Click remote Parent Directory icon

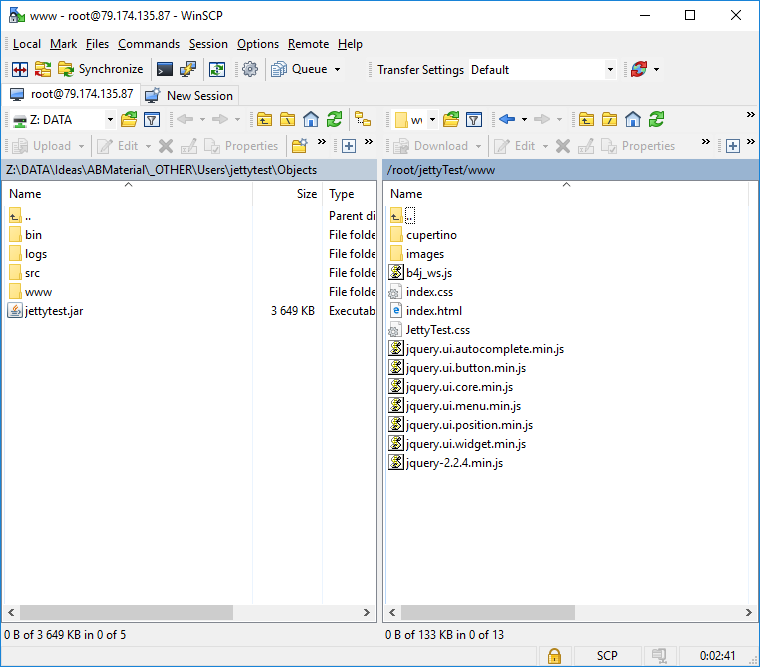coord(586,119)
